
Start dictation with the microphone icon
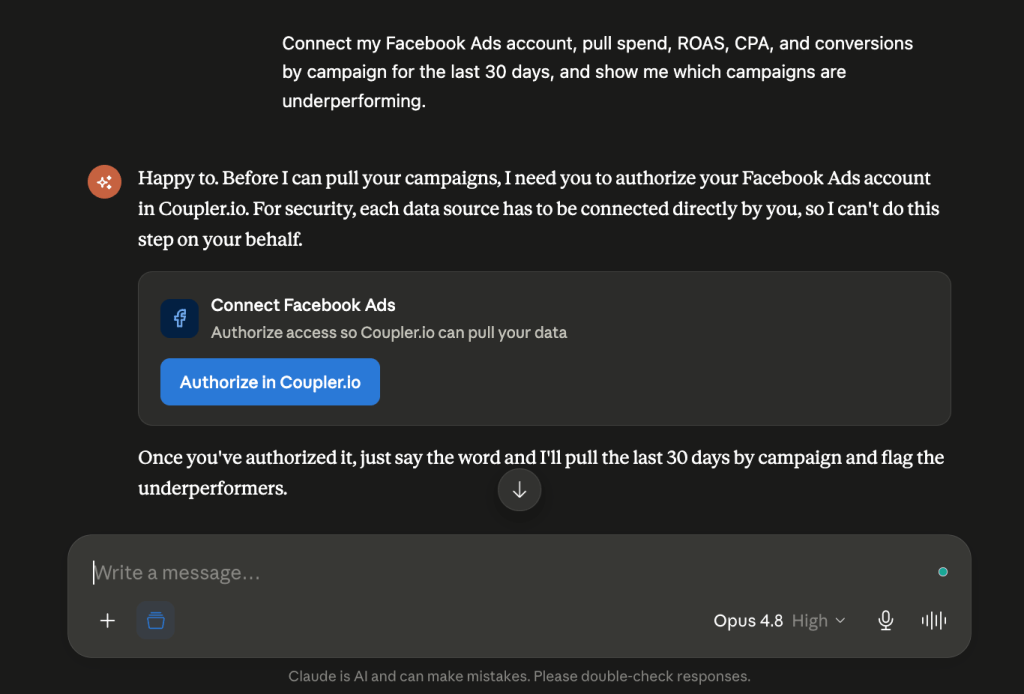pyautogui.click(x=886, y=620)
